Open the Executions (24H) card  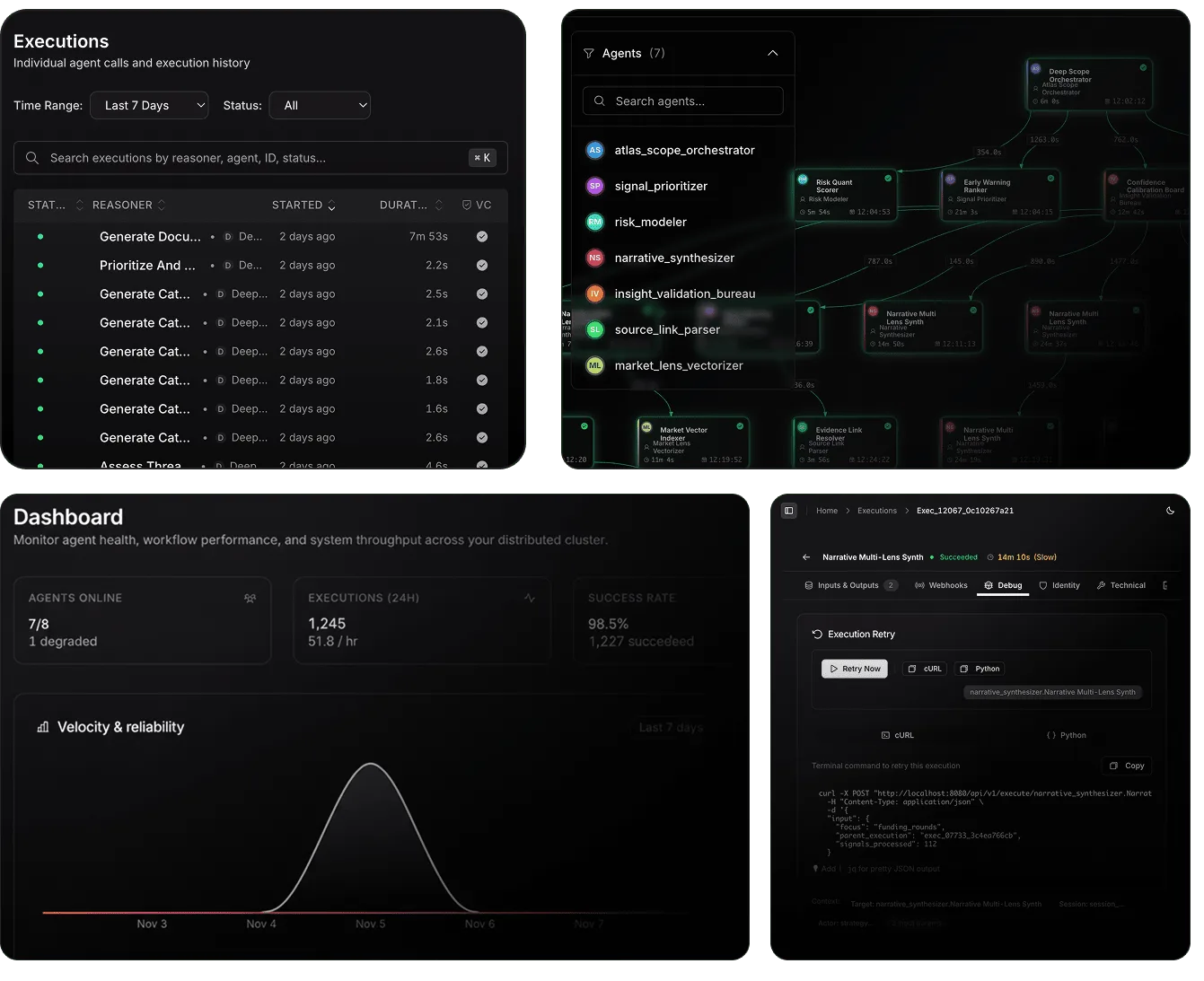tap(422, 620)
